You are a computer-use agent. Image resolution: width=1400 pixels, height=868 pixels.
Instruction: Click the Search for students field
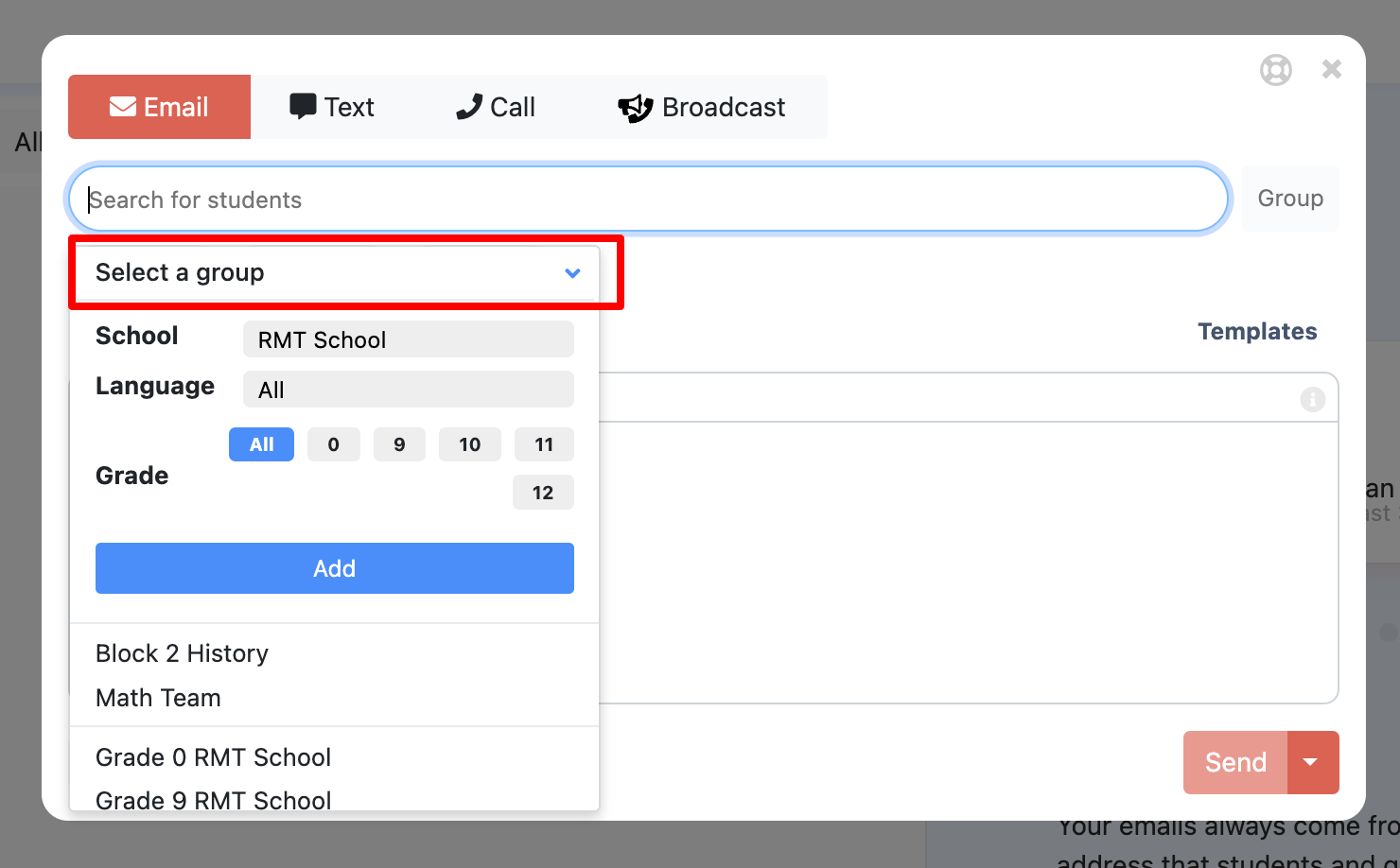pyautogui.click(x=648, y=200)
